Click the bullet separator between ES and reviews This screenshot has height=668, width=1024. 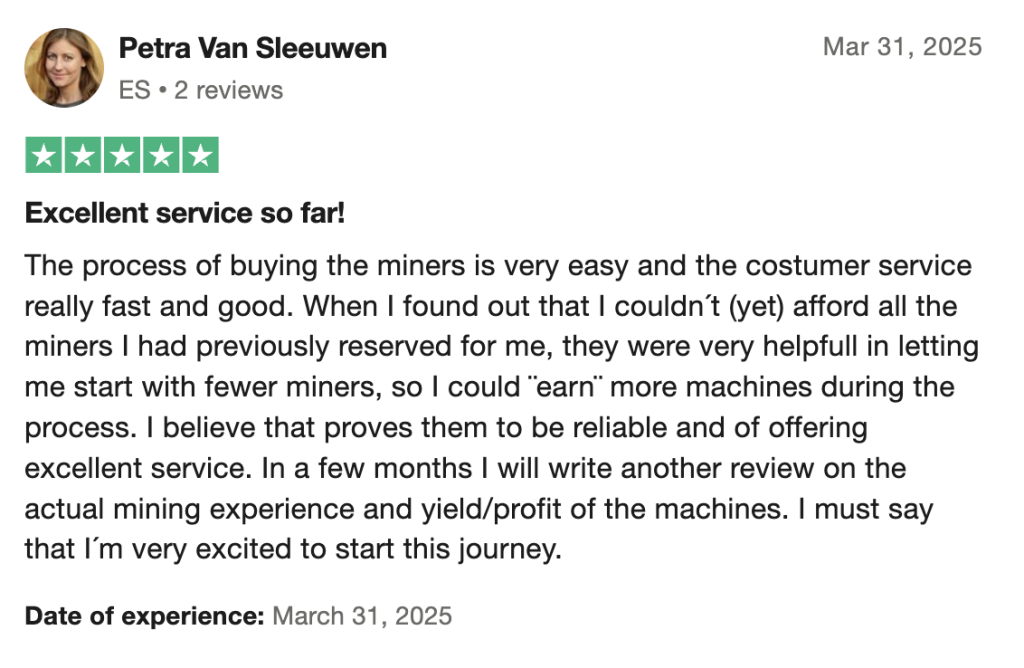click(x=163, y=90)
